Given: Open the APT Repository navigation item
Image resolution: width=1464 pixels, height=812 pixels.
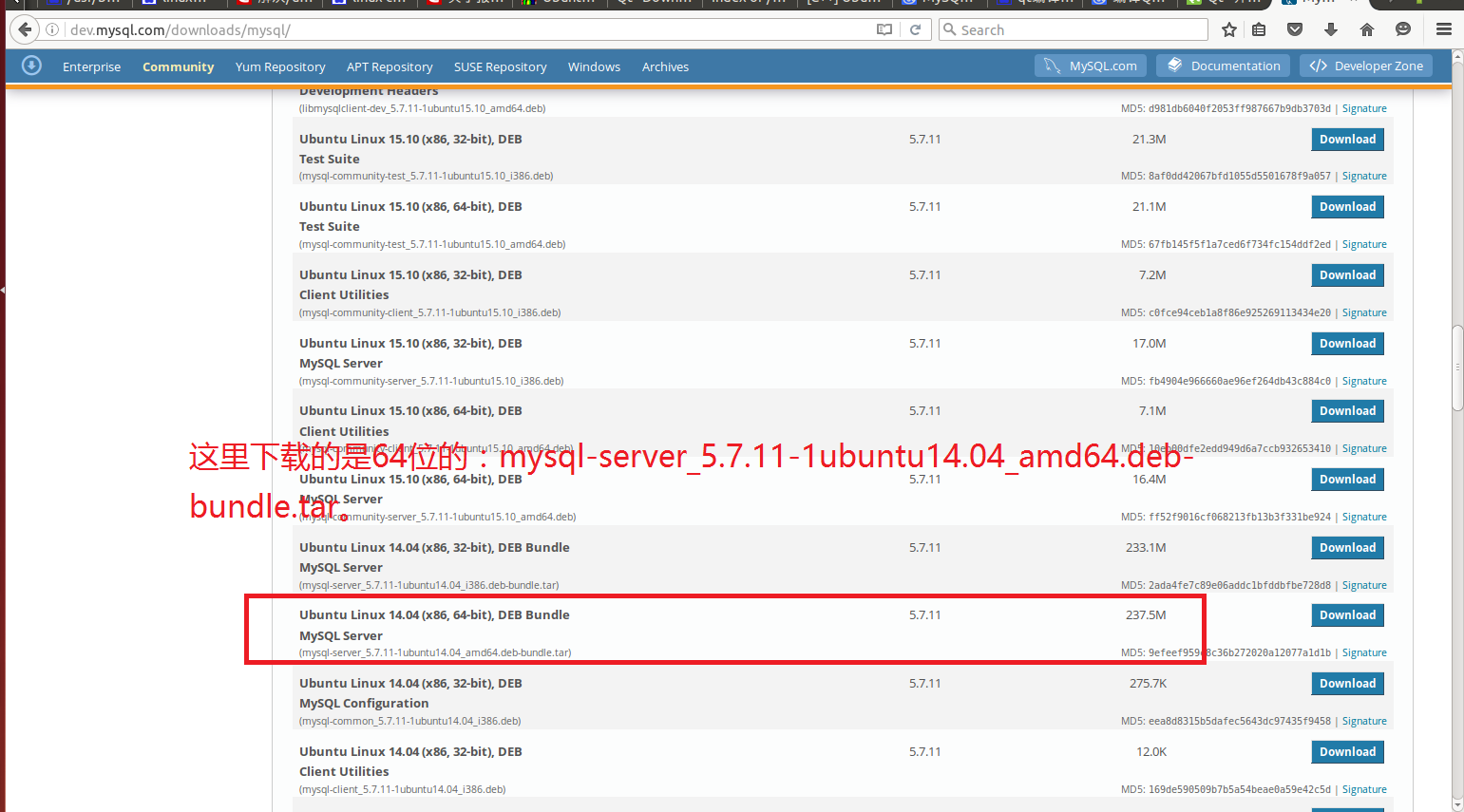Looking at the screenshot, I should (390, 66).
